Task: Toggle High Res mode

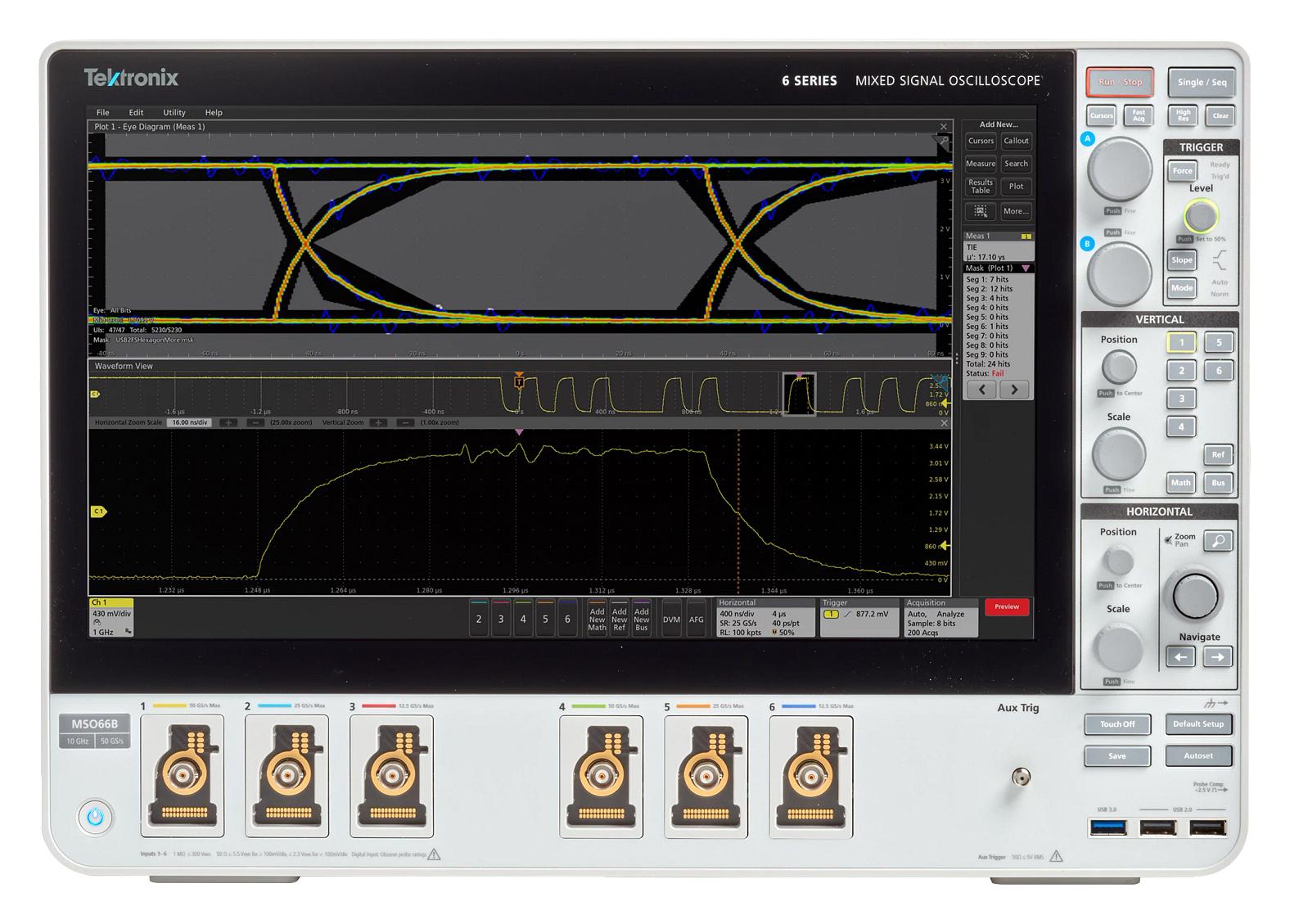Action: (x=1184, y=115)
